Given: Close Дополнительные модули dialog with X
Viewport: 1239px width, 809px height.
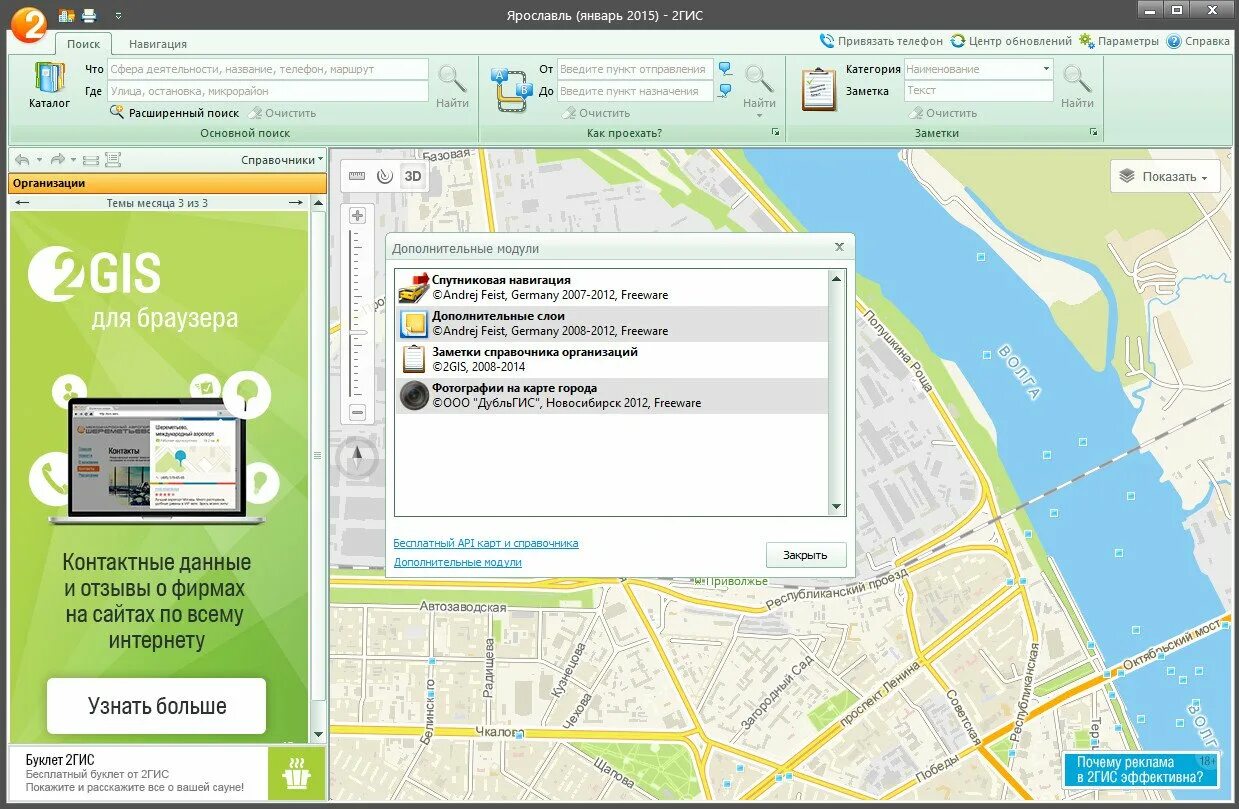Looking at the screenshot, I should click(839, 246).
